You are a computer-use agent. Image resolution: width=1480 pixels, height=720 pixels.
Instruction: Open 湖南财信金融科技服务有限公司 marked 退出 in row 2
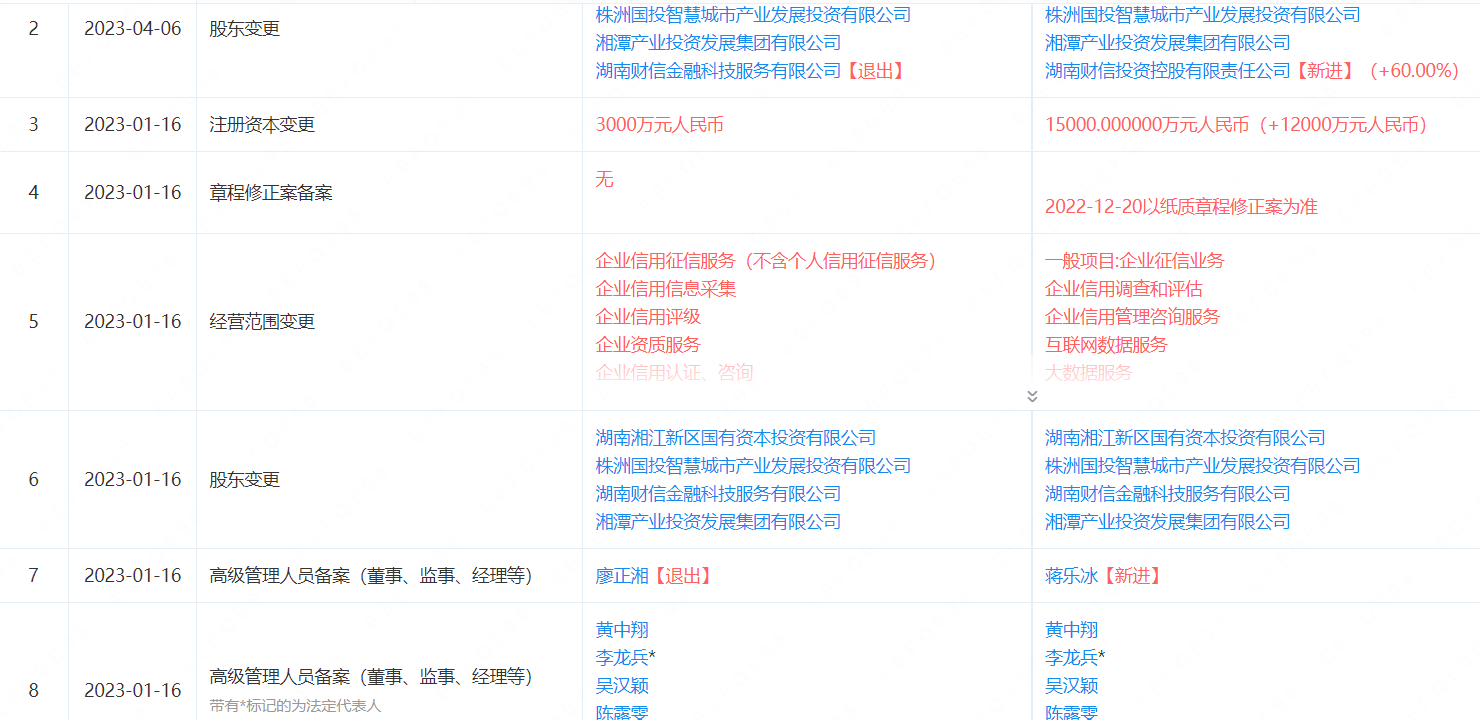click(x=718, y=71)
